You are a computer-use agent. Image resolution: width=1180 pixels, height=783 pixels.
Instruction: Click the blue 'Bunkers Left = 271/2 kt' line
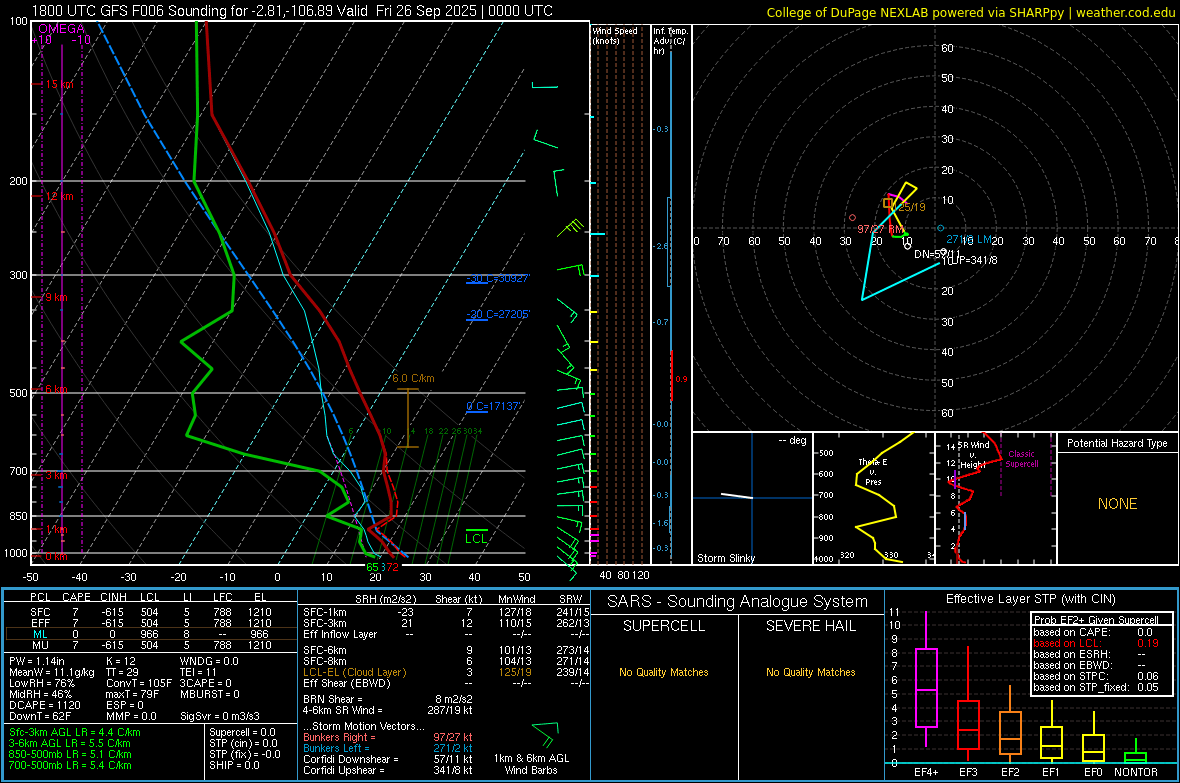pos(387,748)
